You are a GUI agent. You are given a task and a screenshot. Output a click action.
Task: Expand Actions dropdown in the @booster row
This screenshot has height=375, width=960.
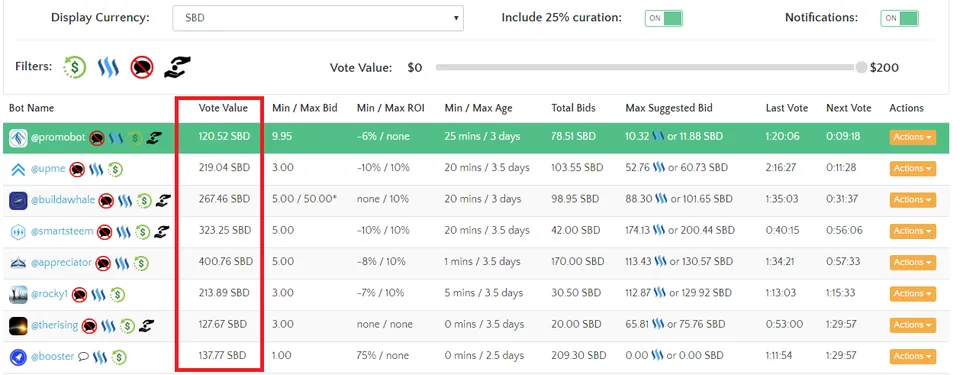pos(912,356)
